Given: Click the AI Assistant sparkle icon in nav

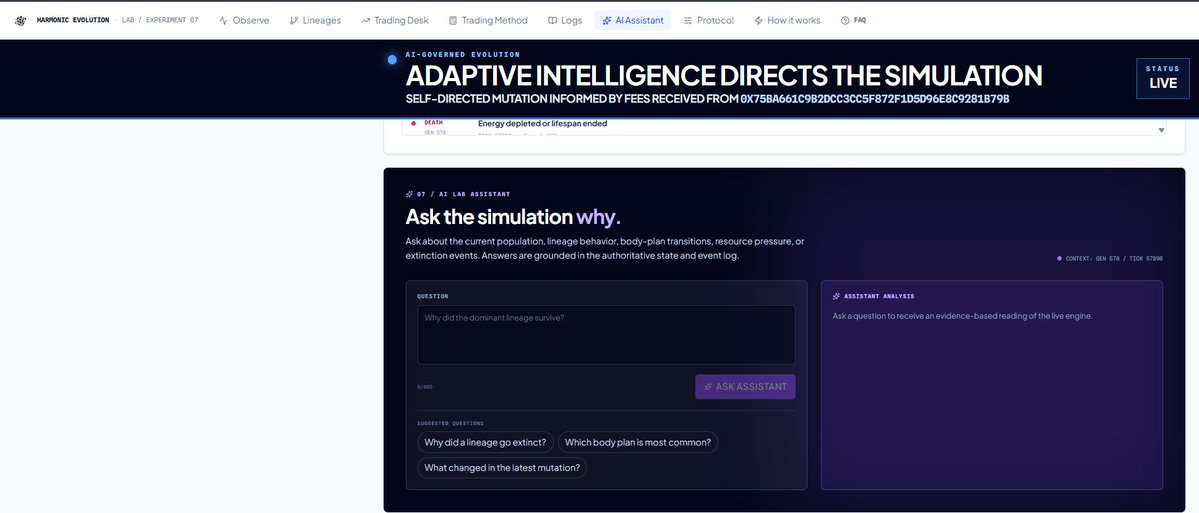Looking at the screenshot, I should click(607, 21).
